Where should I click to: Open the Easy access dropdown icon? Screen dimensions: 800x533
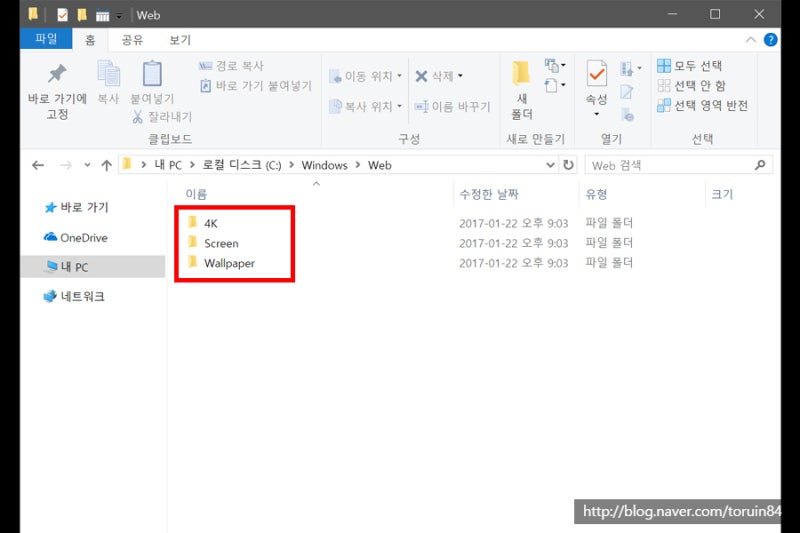[x=555, y=85]
